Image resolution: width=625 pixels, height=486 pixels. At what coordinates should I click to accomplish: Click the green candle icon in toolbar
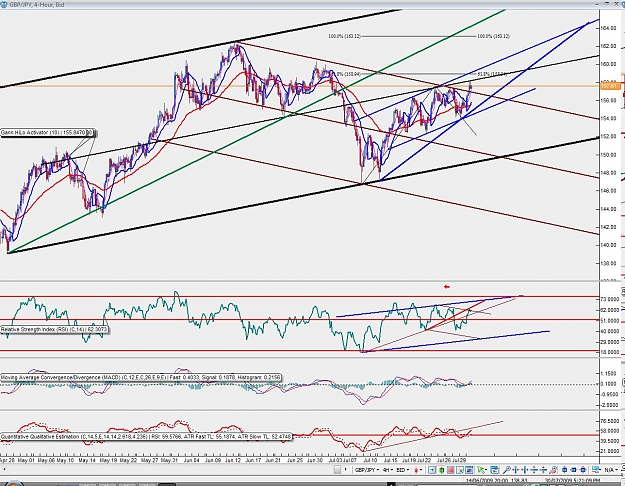[x=441, y=470]
